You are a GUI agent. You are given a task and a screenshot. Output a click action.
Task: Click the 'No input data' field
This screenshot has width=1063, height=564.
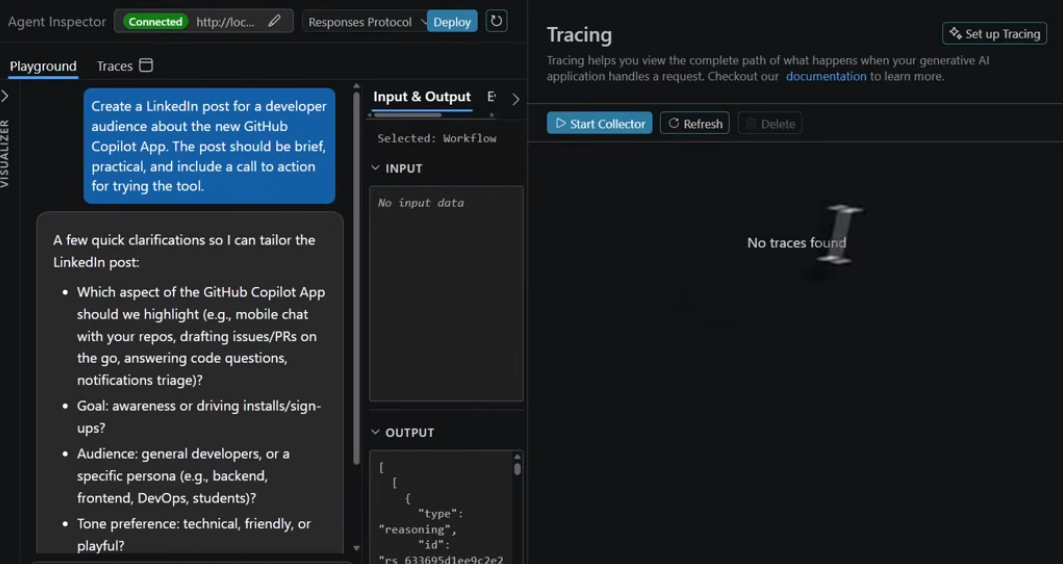point(446,294)
